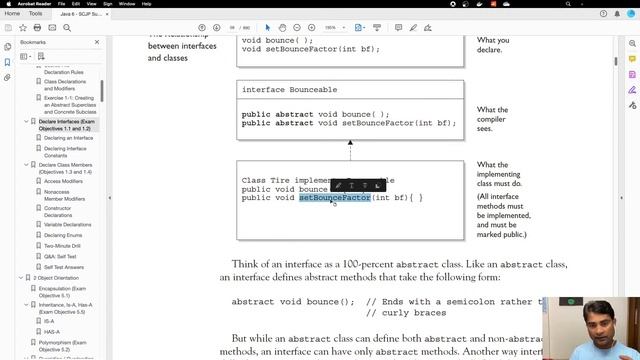Zoom out with minus circle

coord(297,28)
